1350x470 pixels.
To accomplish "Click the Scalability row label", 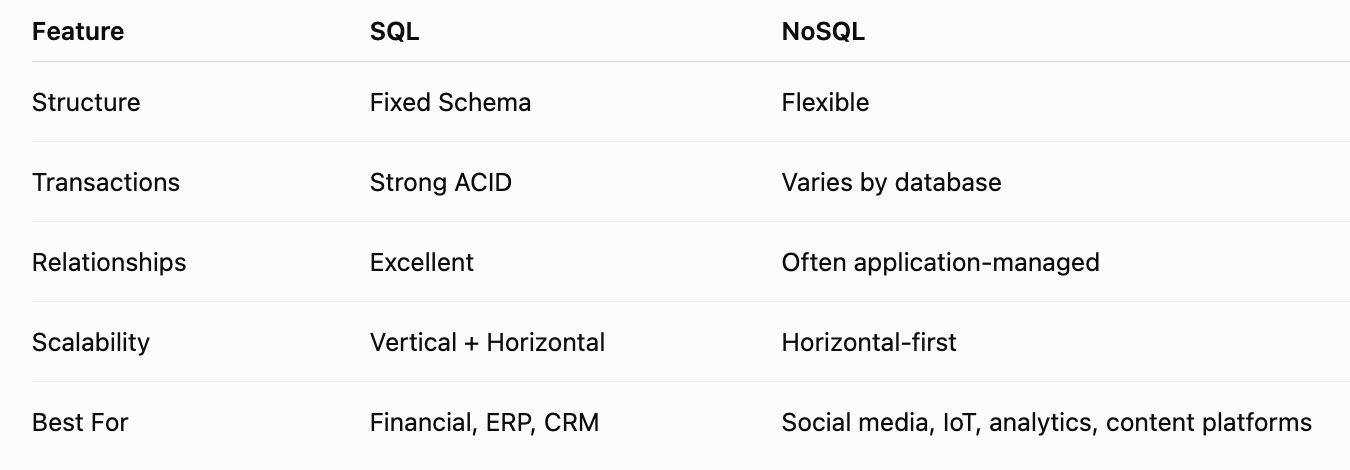I will [x=91, y=342].
